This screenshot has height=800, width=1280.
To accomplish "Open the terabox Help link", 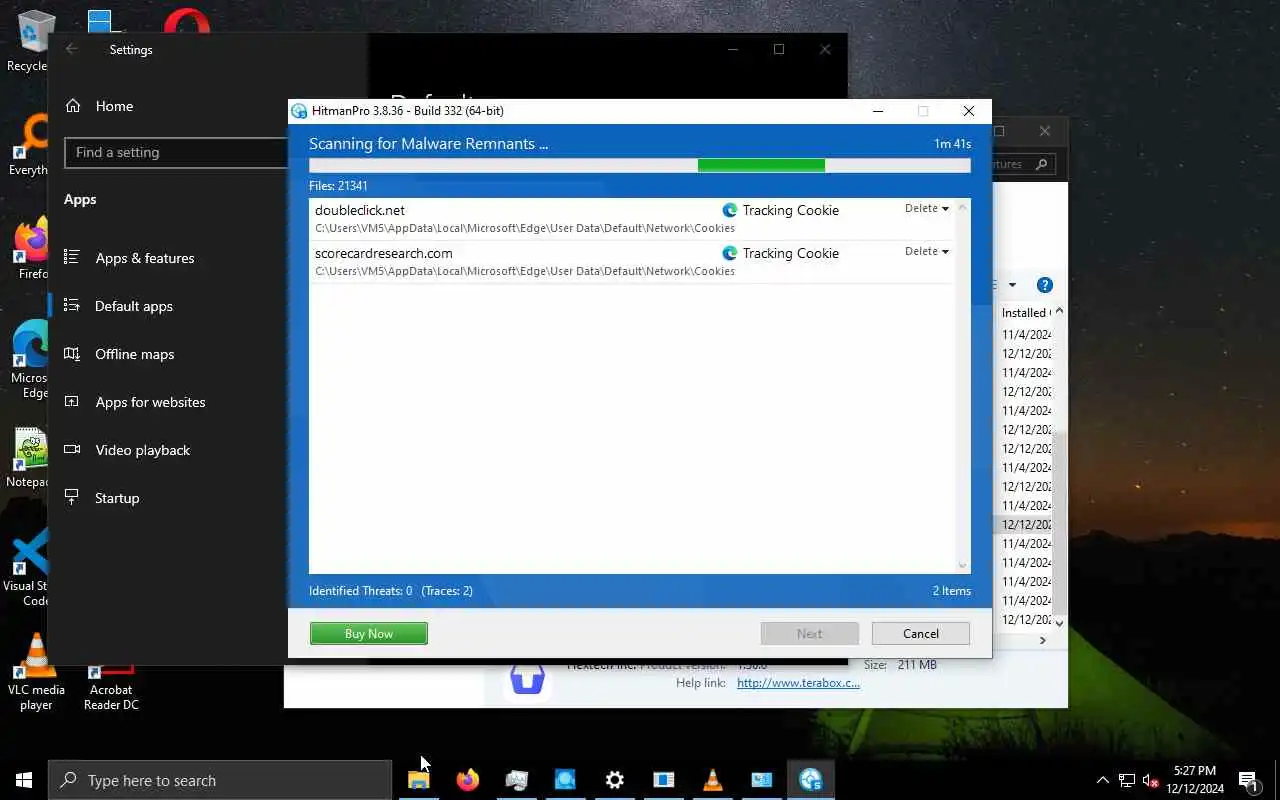I will (798, 683).
